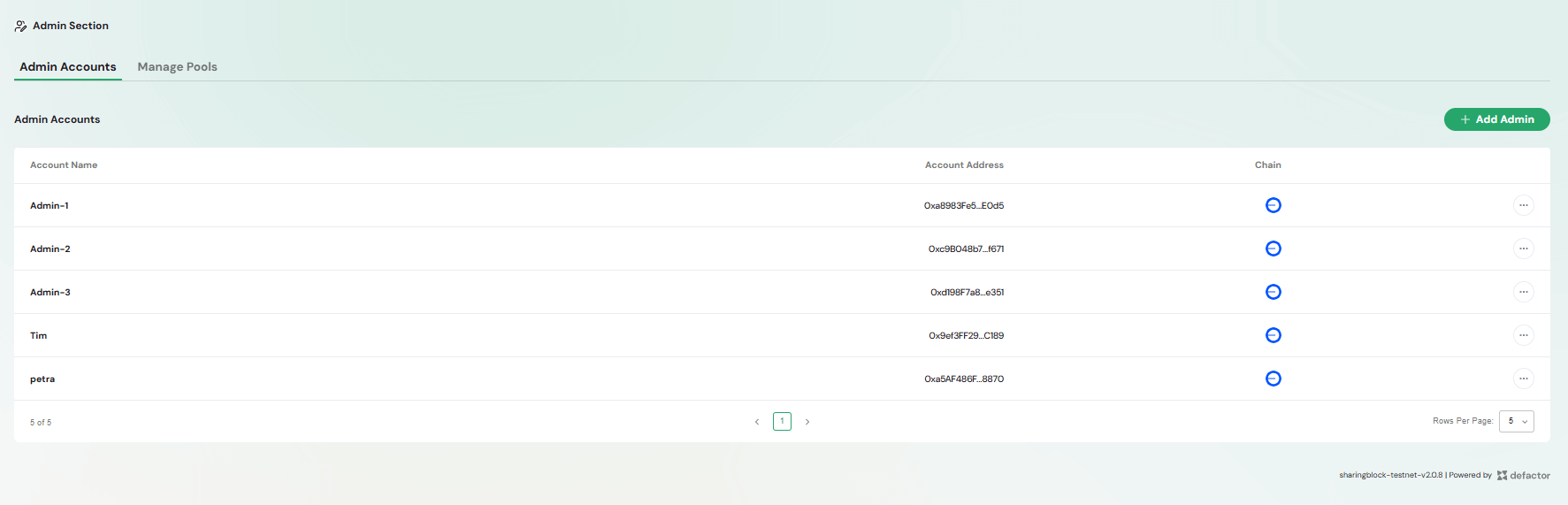Select the Admin-1 account name
This screenshot has height=505, width=1568.
point(50,205)
